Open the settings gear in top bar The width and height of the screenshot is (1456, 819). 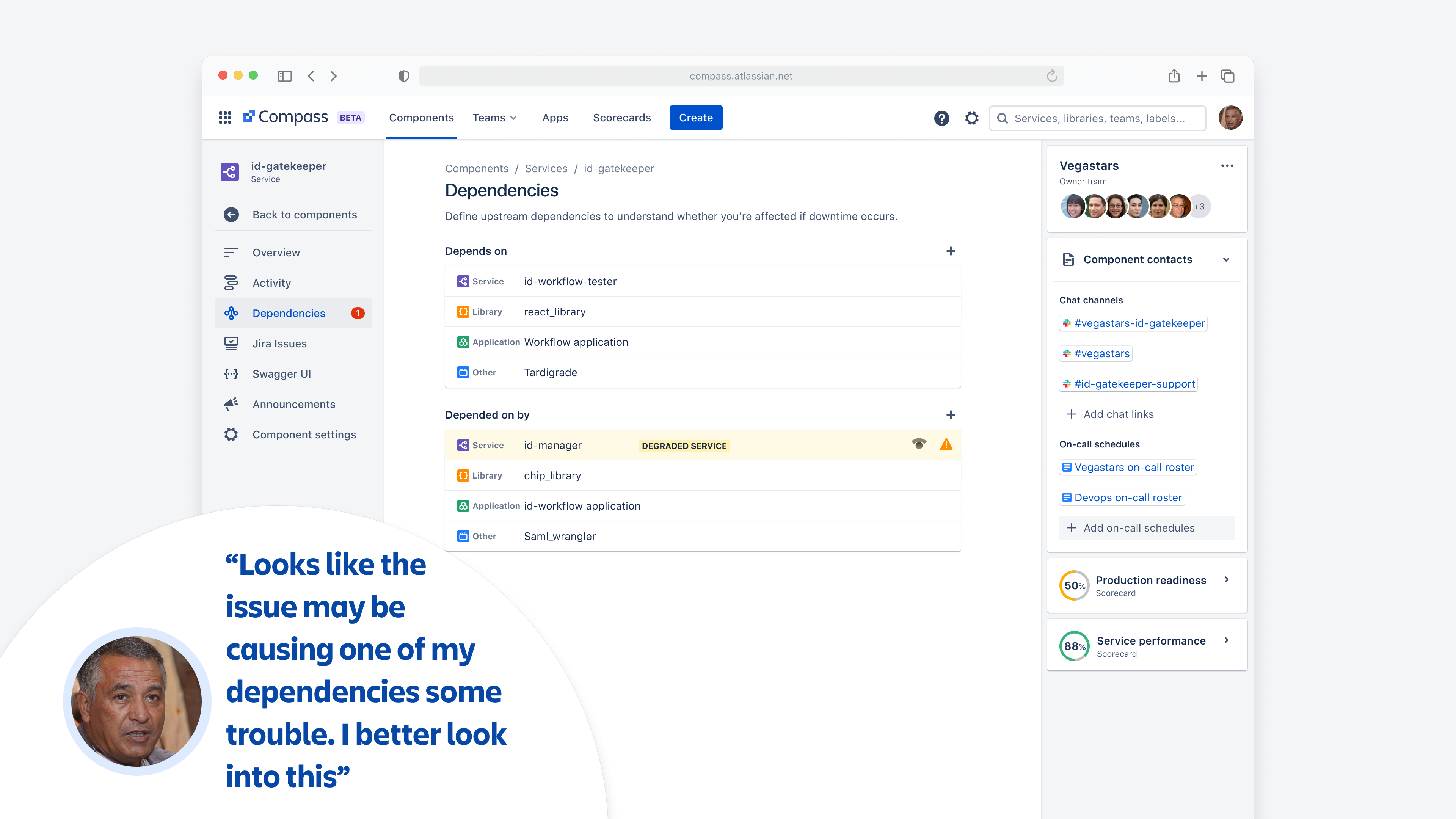pyautogui.click(x=971, y=118)
